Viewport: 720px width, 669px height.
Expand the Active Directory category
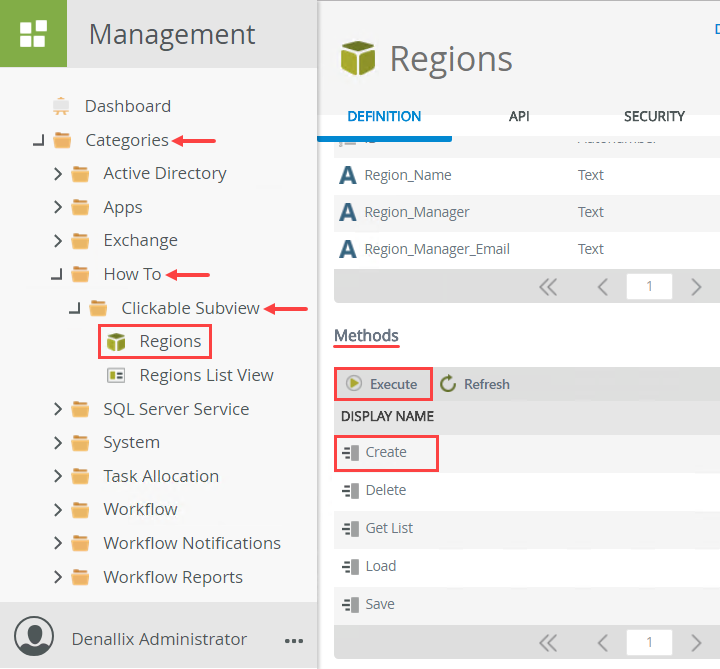(x=58, y=174)
